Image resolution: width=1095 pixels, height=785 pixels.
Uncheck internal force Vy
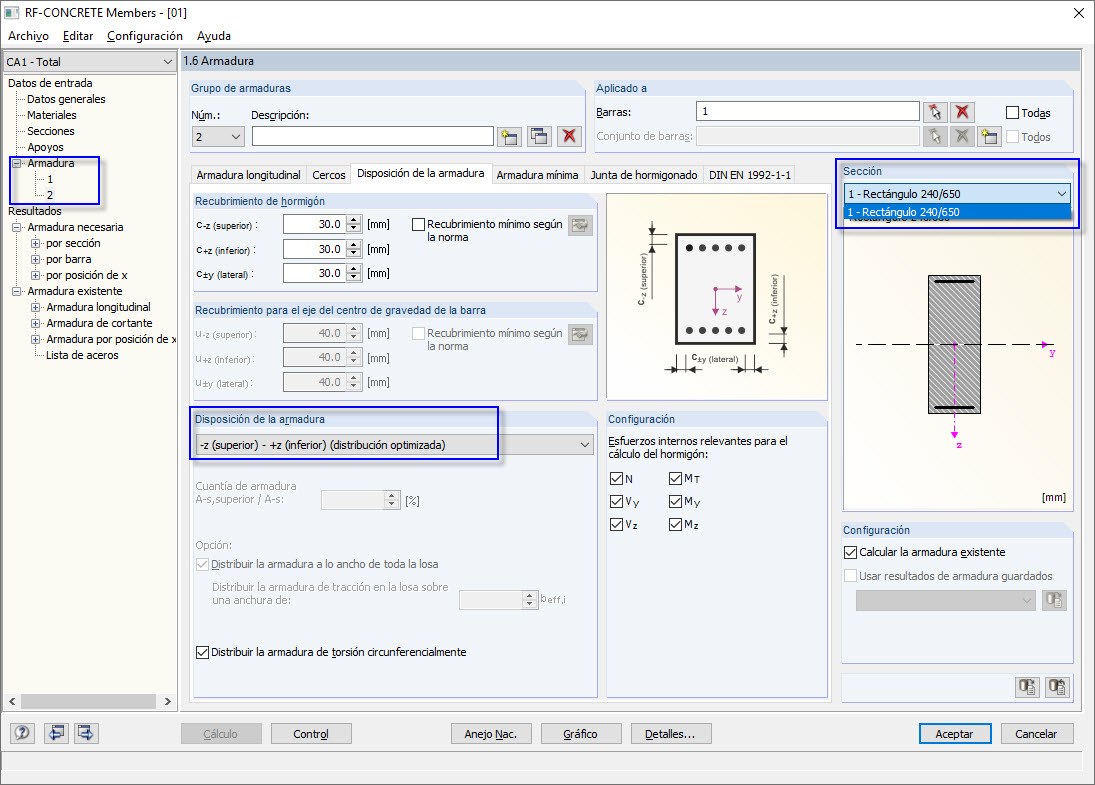click(616, 501)
